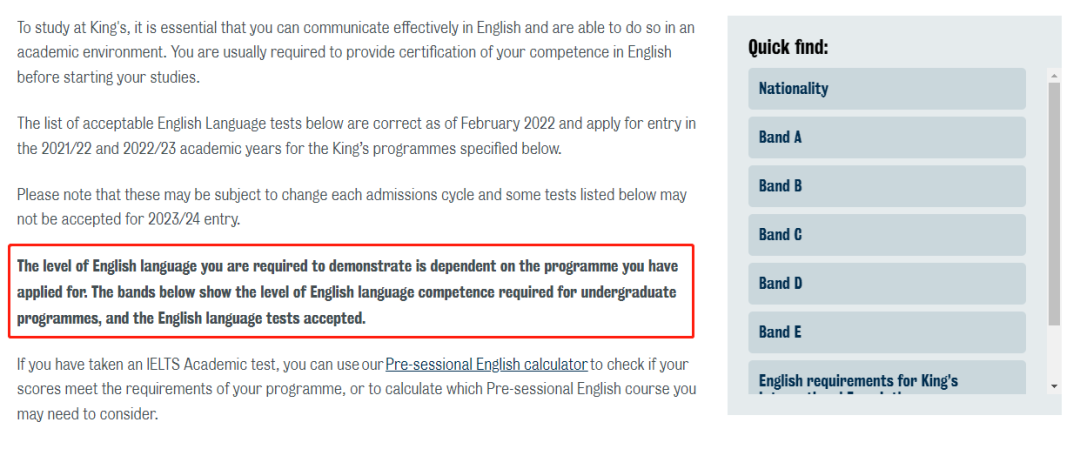Click the Quick find scrollbar thumb

[1055, 204]
